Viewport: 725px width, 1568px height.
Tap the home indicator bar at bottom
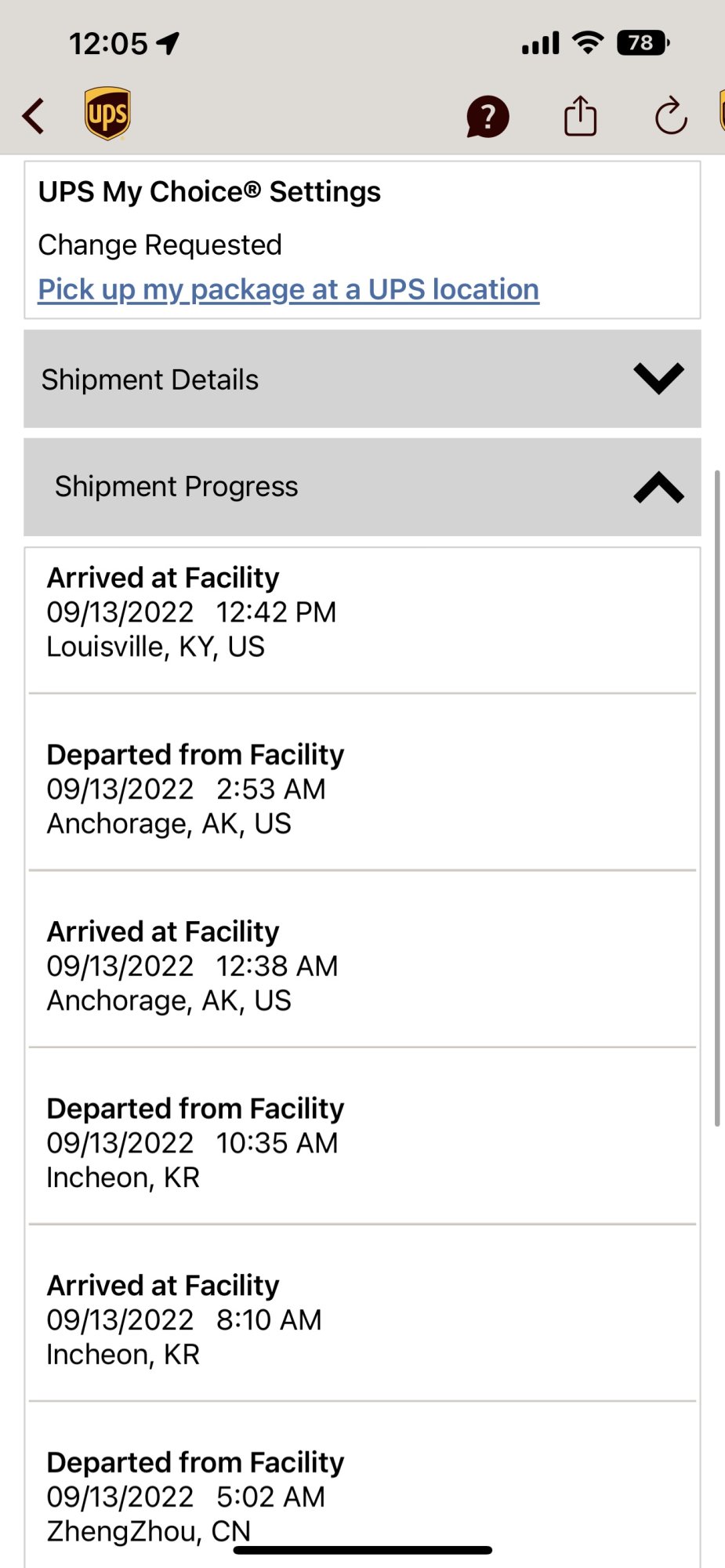click(x=362, y=1550)
